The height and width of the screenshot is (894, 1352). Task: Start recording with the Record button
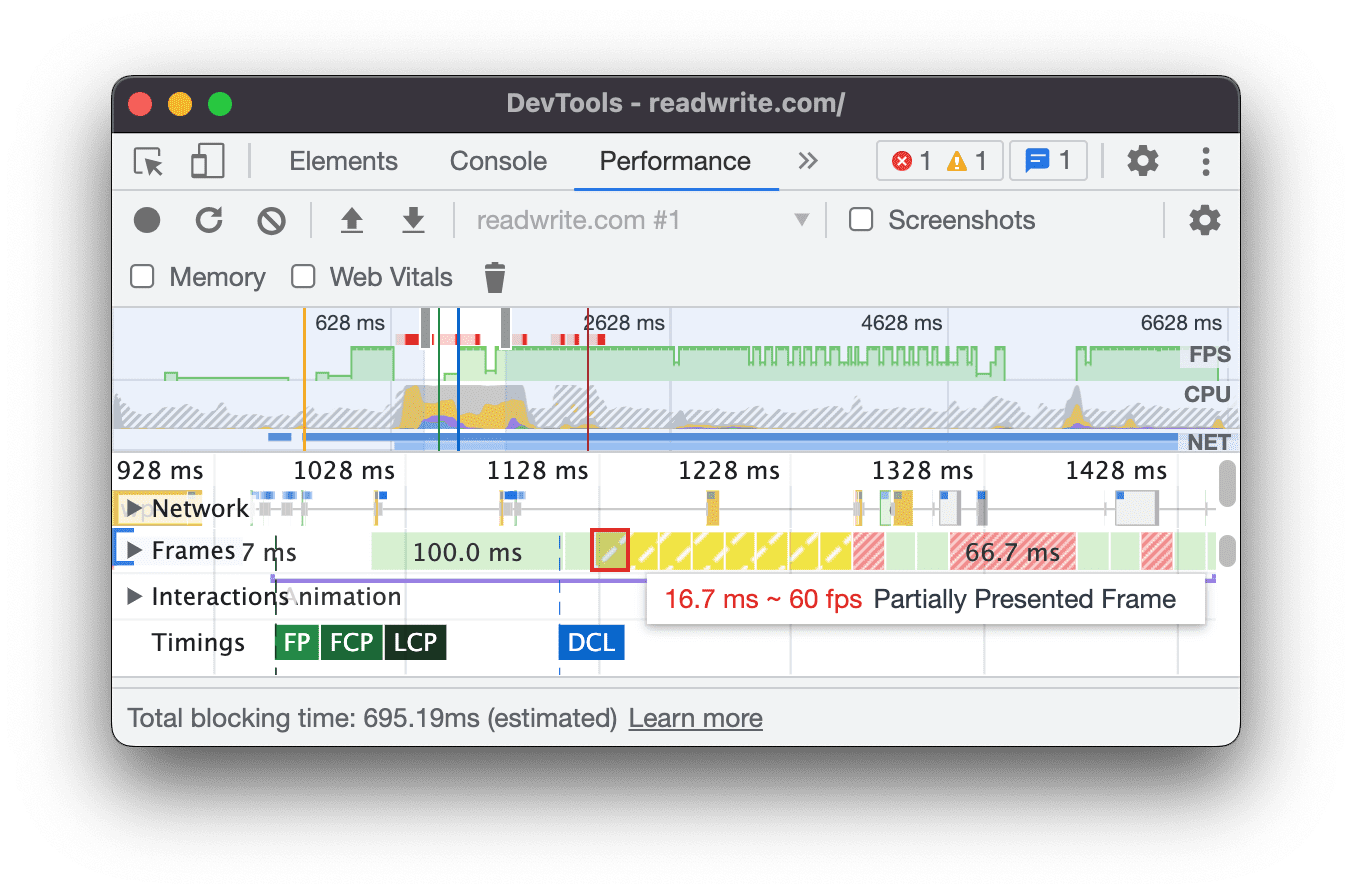pos(147,220)
